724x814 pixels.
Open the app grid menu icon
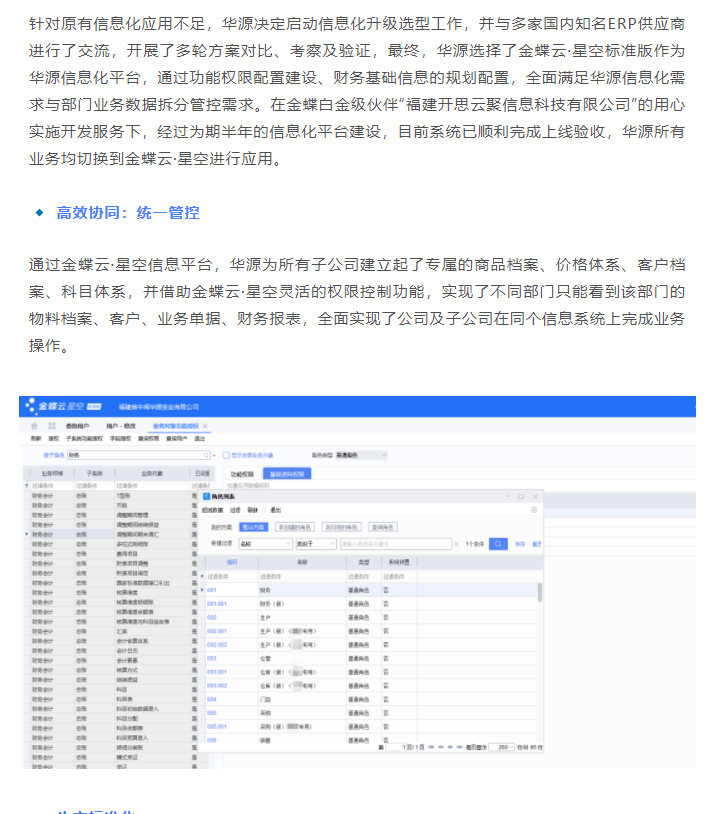tap(52, 426)
